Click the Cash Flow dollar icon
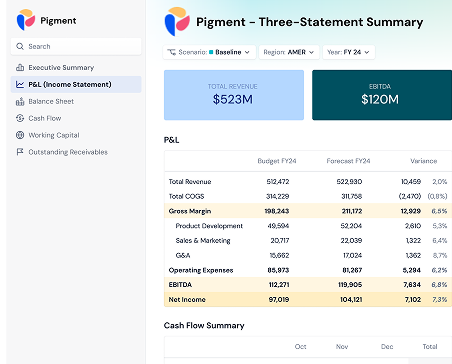452x364 pixels. coord(20,118)
